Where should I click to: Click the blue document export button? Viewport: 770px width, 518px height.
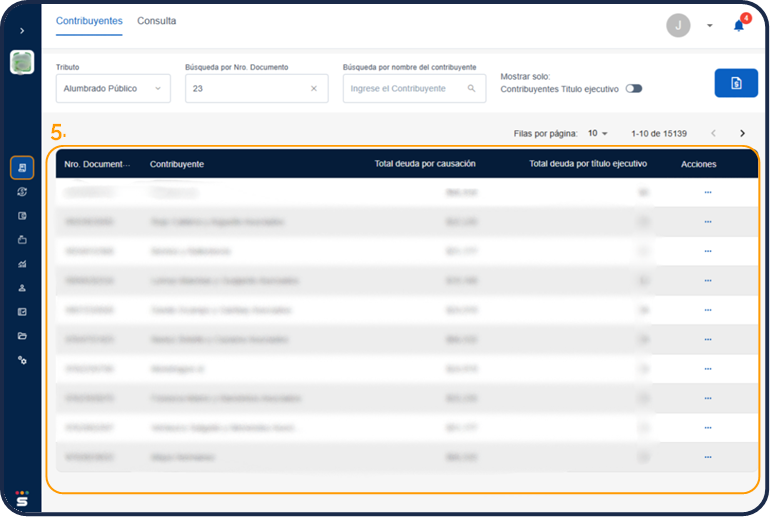(x=735, y=83)
